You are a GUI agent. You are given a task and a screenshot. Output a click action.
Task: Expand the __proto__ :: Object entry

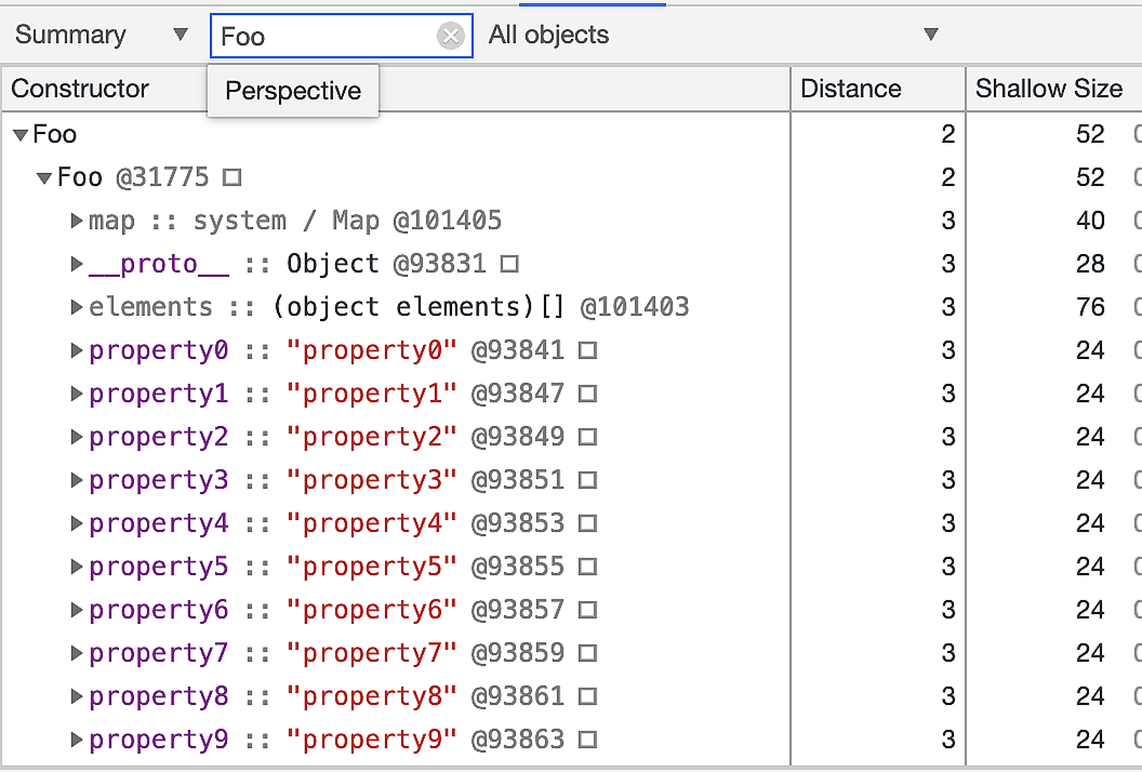(77, 264)
